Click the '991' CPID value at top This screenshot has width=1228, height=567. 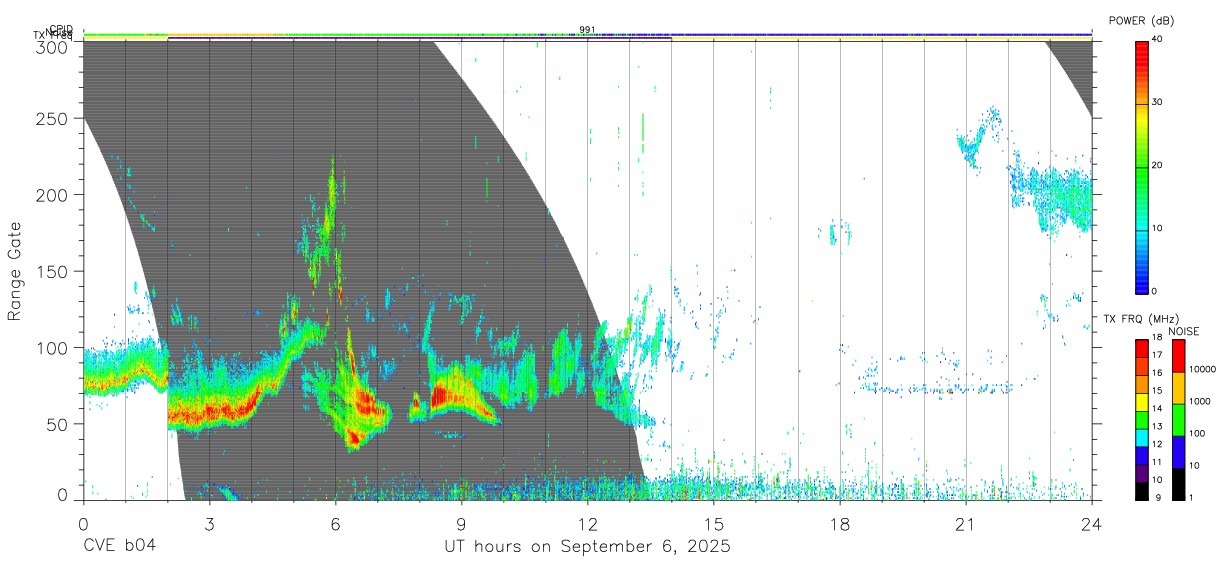click(x=587, y=29)
